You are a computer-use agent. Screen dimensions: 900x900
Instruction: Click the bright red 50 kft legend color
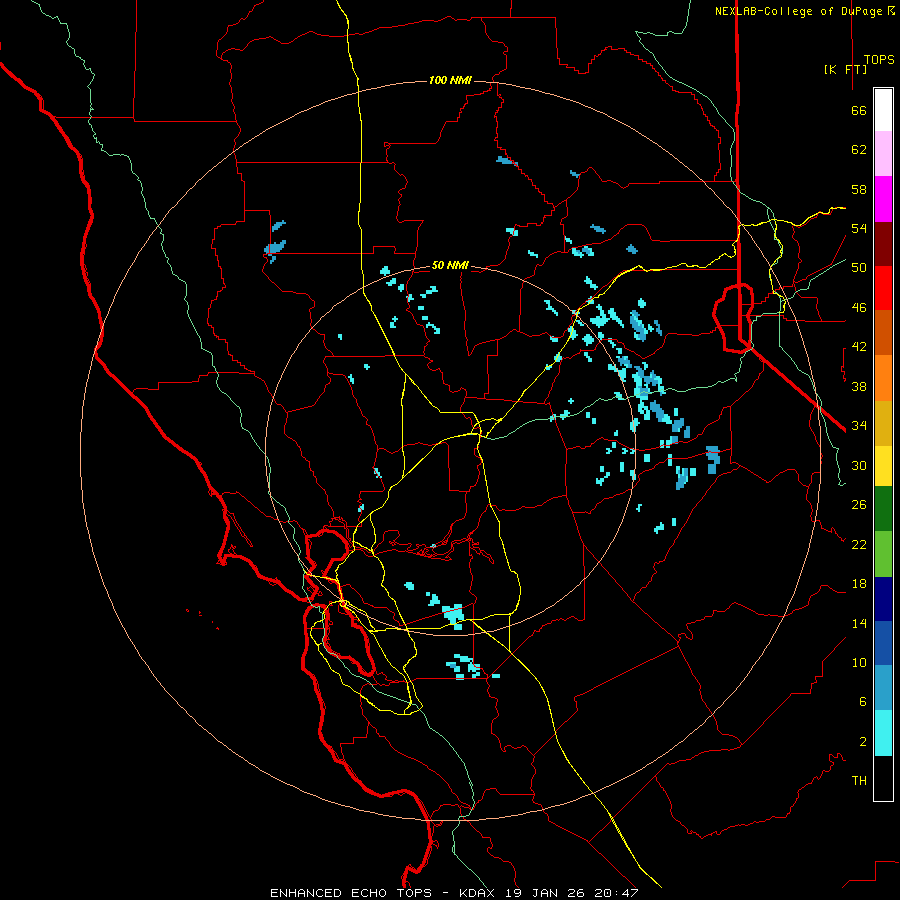[x=883, y=288]
